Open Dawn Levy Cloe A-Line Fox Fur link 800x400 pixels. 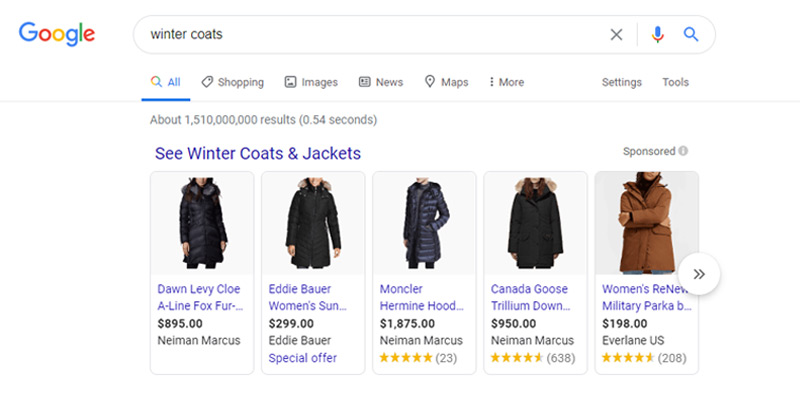click(200, 297)
